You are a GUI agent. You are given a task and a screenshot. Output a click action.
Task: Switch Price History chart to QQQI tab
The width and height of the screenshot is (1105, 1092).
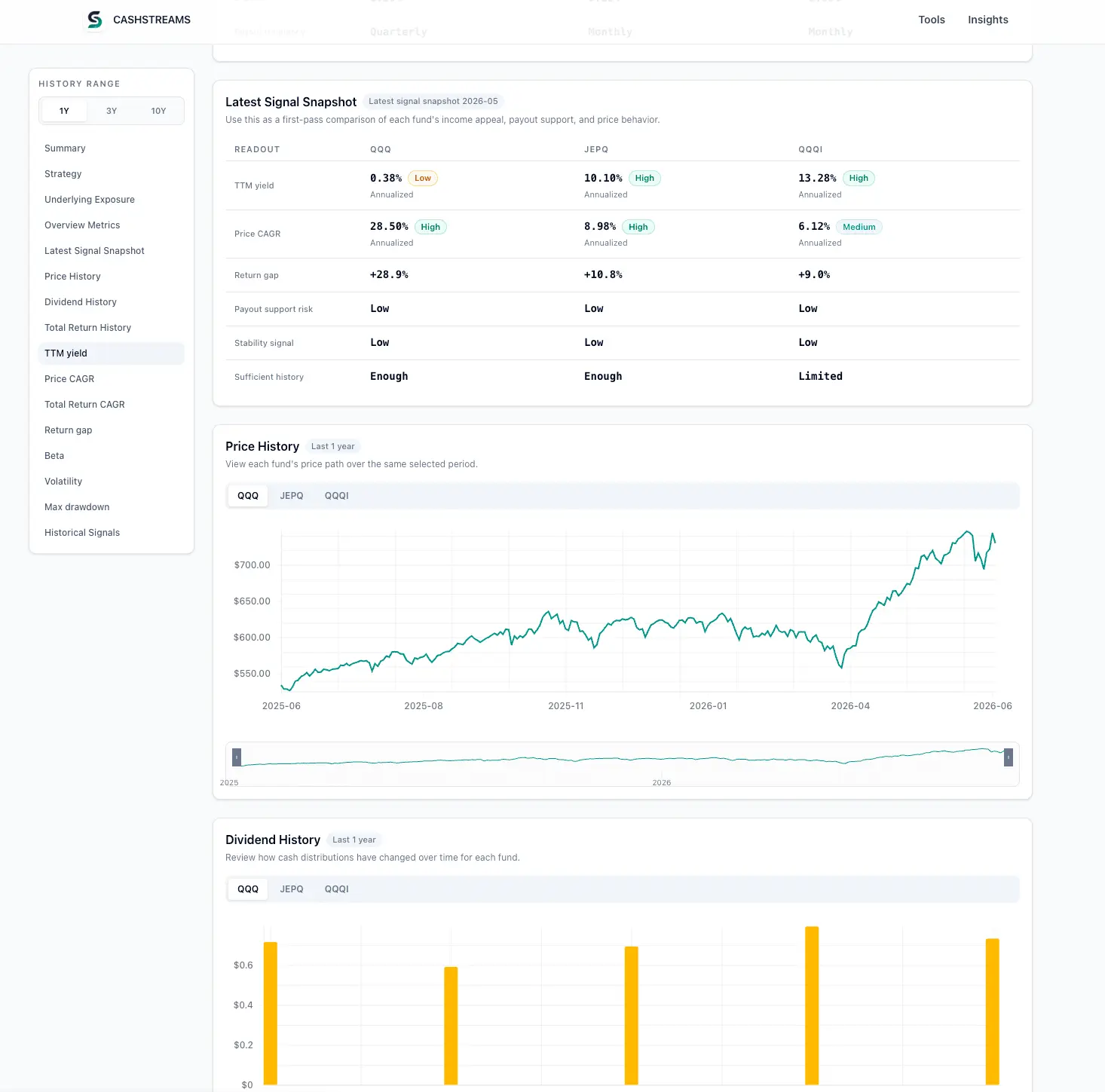point(337,496)
